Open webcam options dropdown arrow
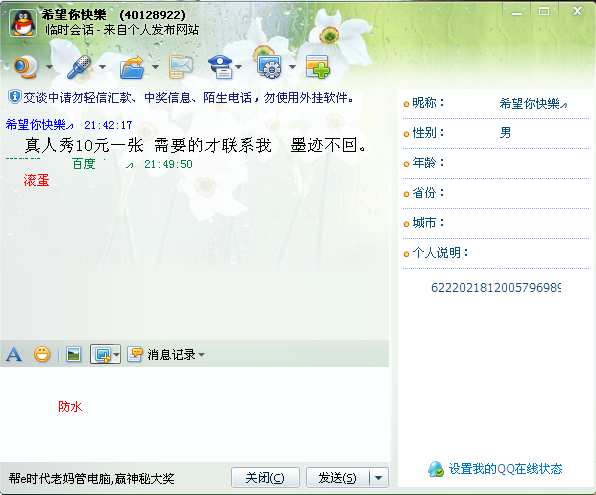Screen dimensions: 596x495 (x=49, y=67)
